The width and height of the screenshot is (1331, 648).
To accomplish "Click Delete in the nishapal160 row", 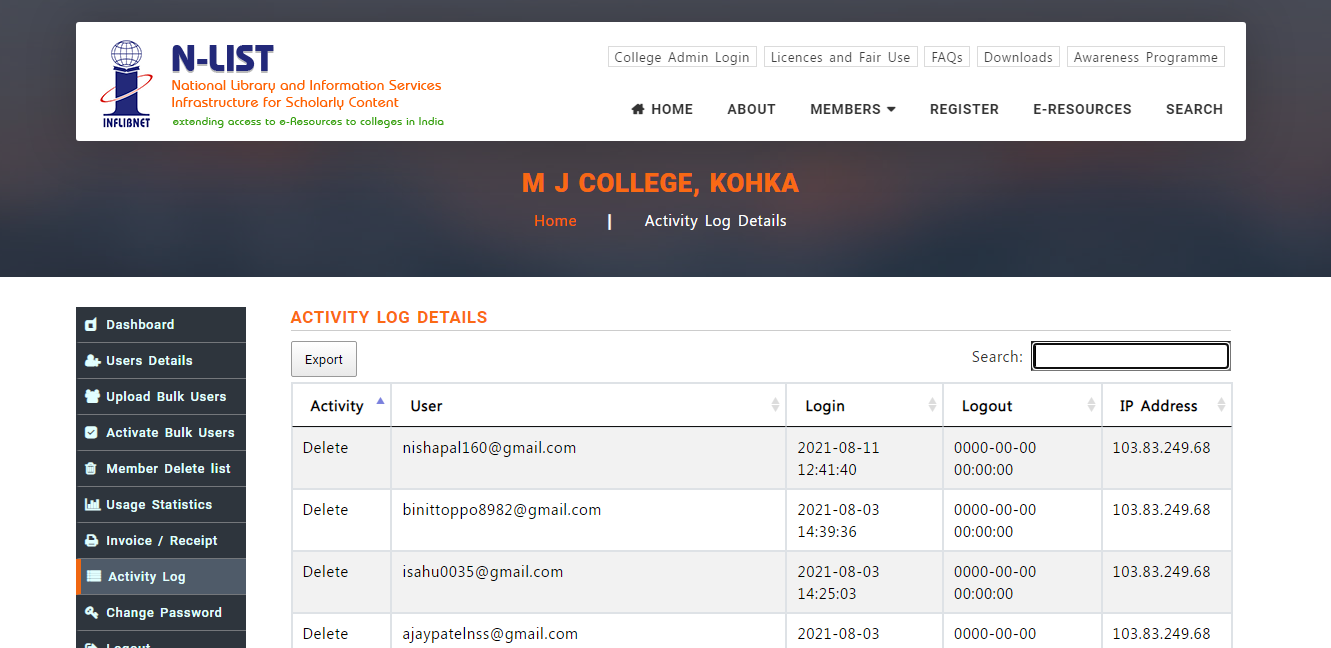I will click(x=326, y=448).
